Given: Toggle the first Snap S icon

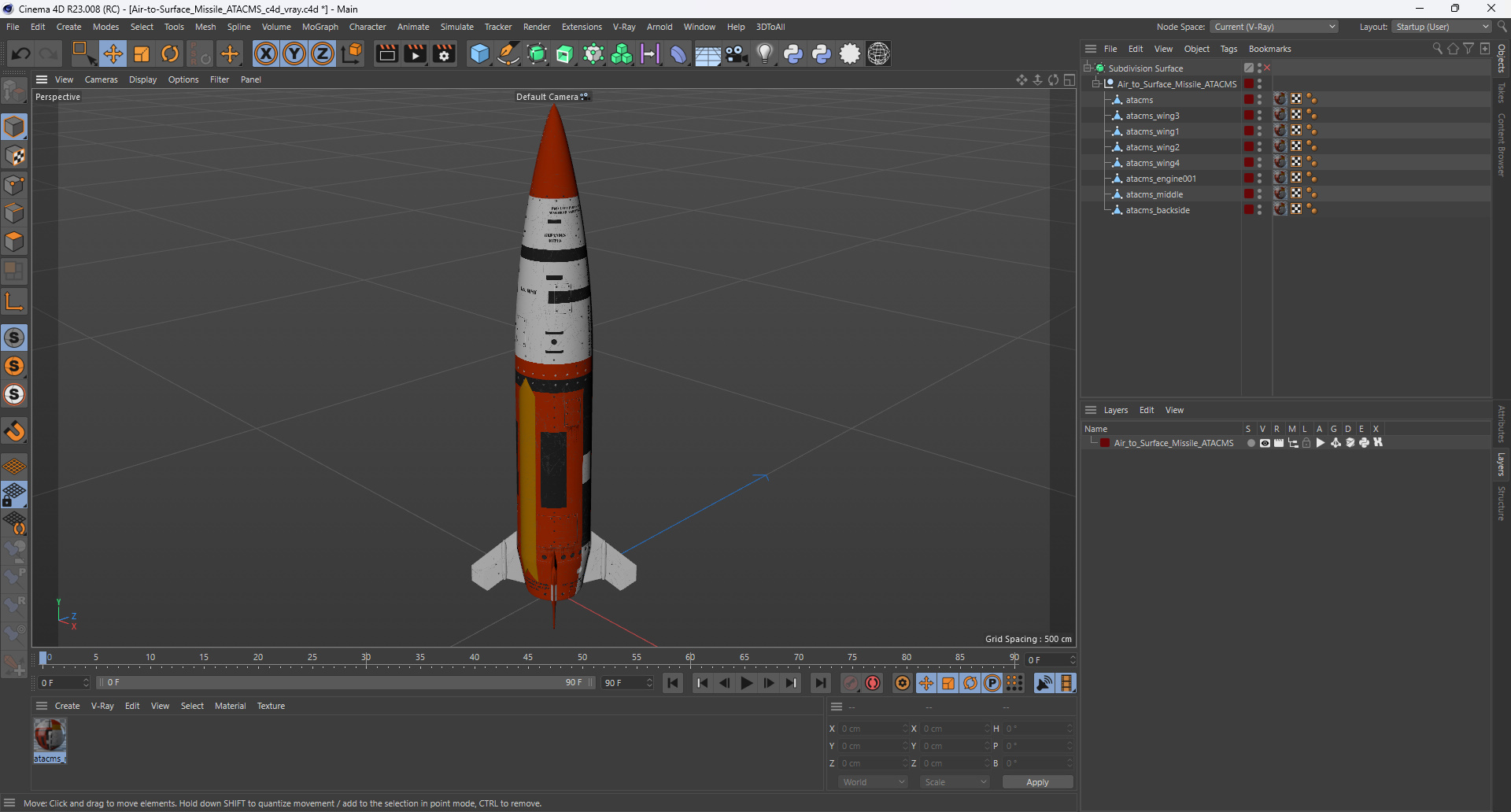Looking at the screenshot, I should coord(14,338).
